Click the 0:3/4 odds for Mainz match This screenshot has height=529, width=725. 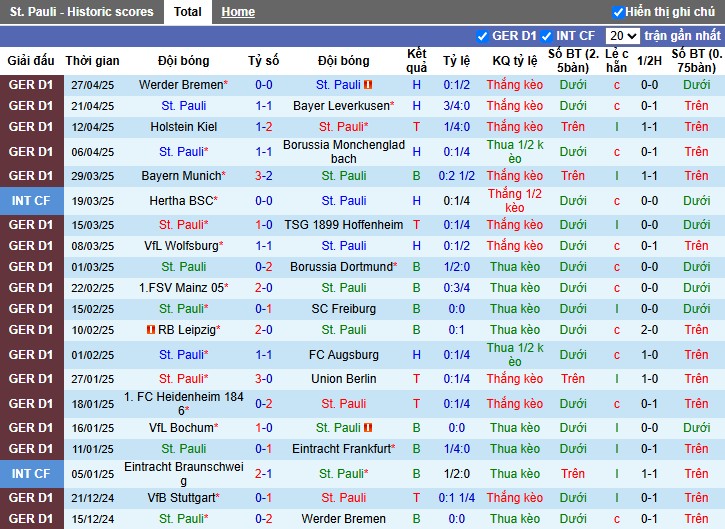(x=457, y=288)
